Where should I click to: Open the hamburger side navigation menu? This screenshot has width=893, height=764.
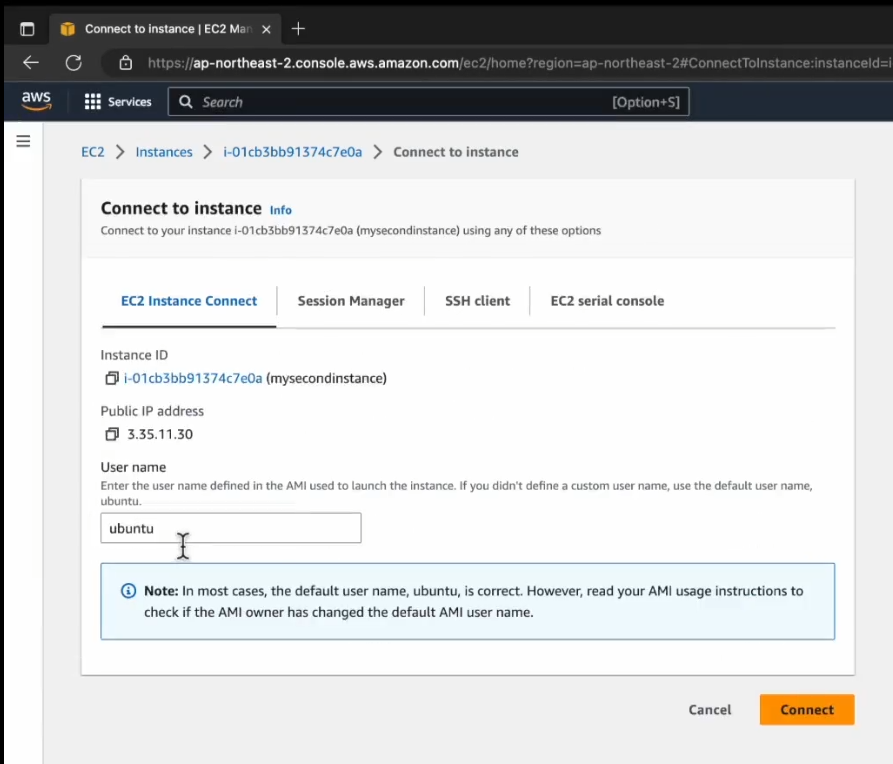23,141
